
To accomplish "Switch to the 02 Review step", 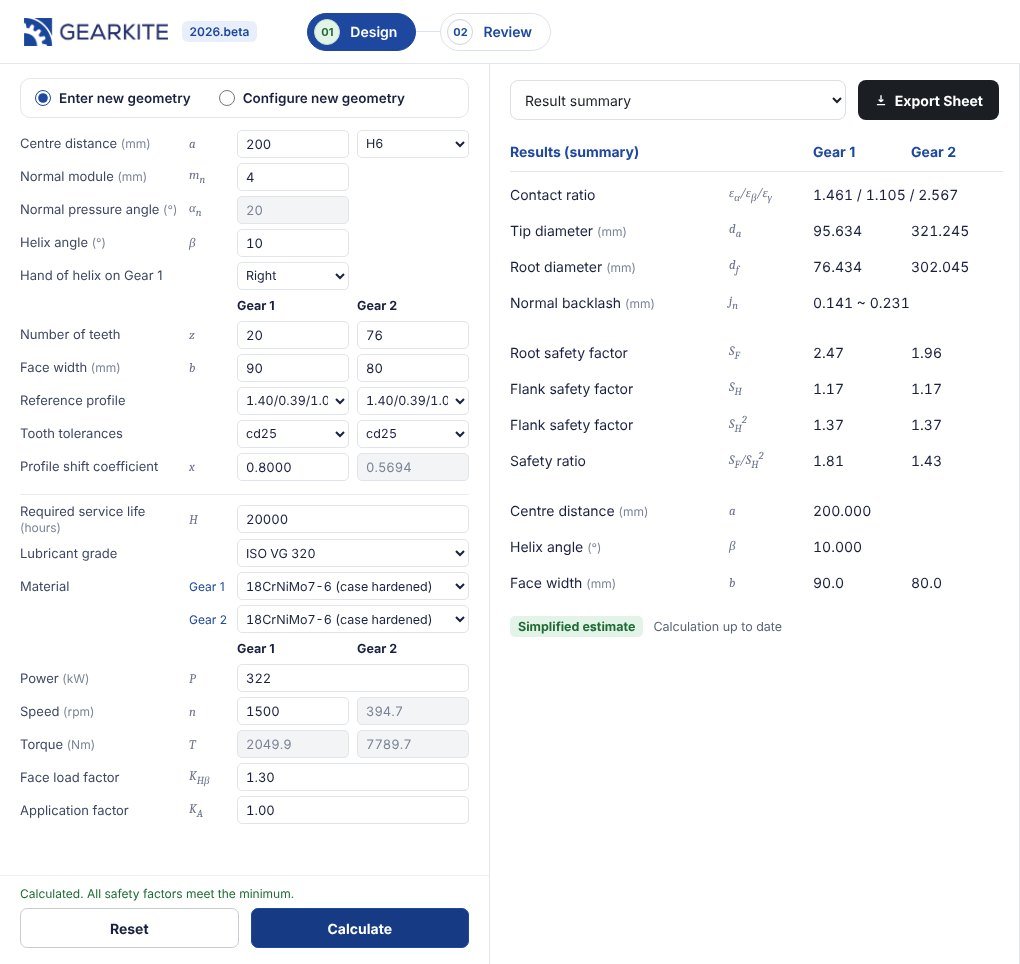I will click(x=495, y=32).
